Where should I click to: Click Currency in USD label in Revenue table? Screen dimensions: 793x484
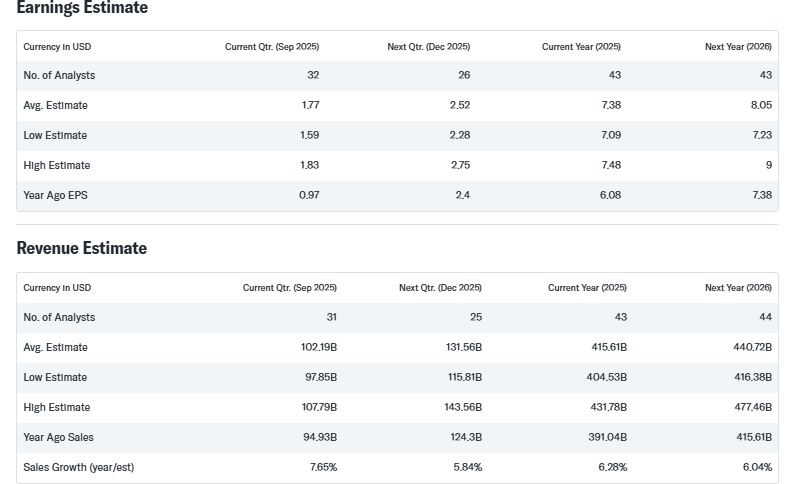click(x=57, y=288)
